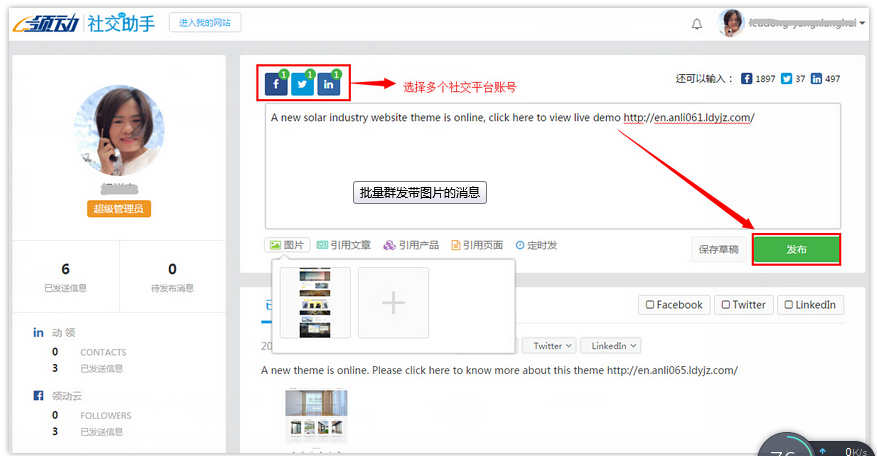This screenshot has width=877, height=456.
Task: Click the Facebook icon beside 领动云
Action: [38, 396]
